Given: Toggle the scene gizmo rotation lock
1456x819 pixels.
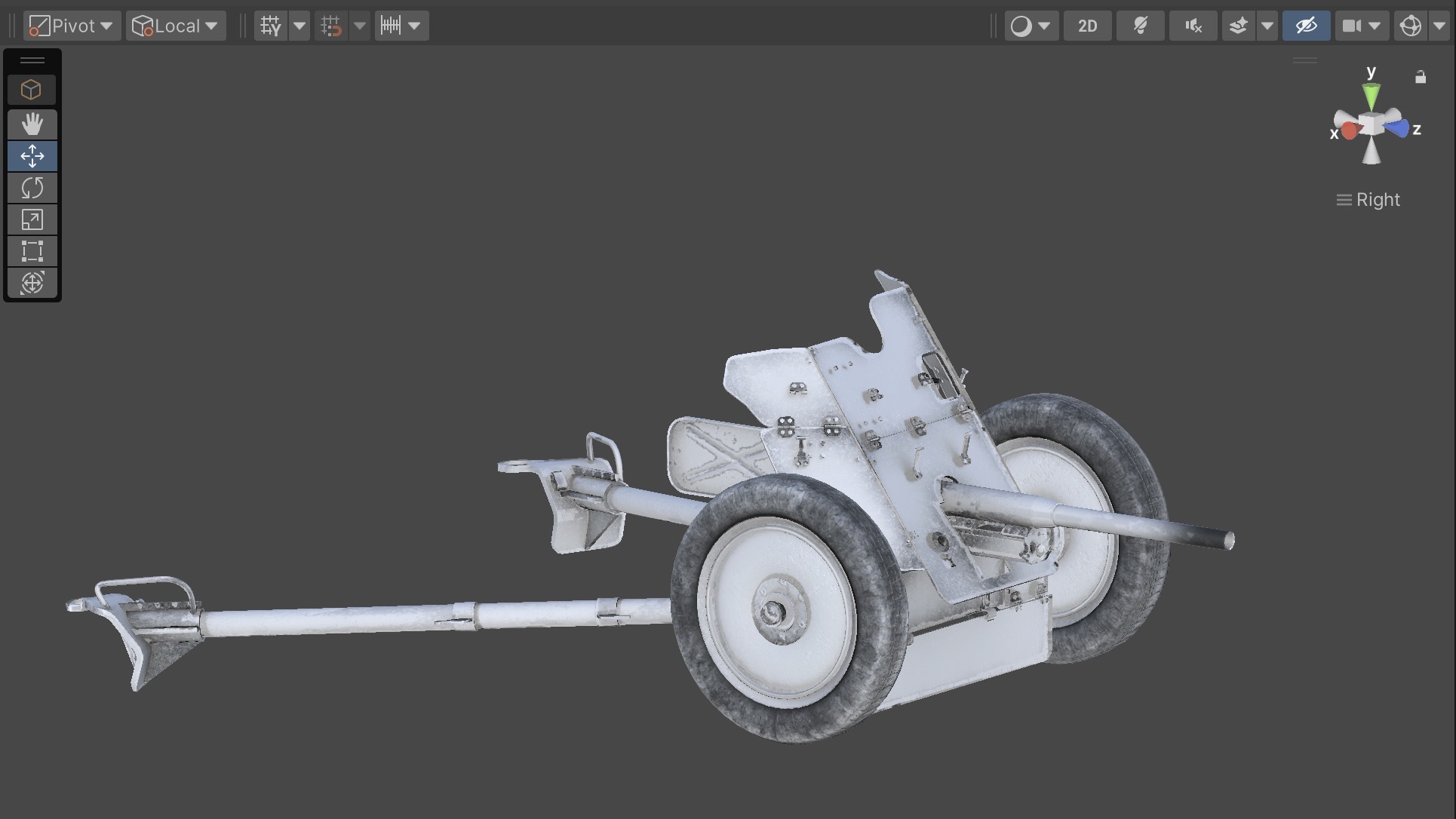Looking at the screenshot, I should pyautogui.click(x=1421, y=77).
